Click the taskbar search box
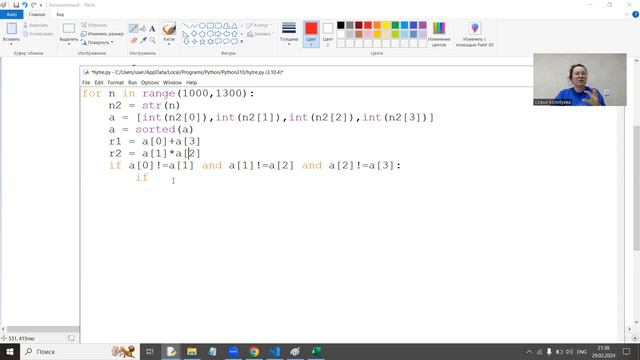This screenshot has width=640, height=360. click(80, 351)
